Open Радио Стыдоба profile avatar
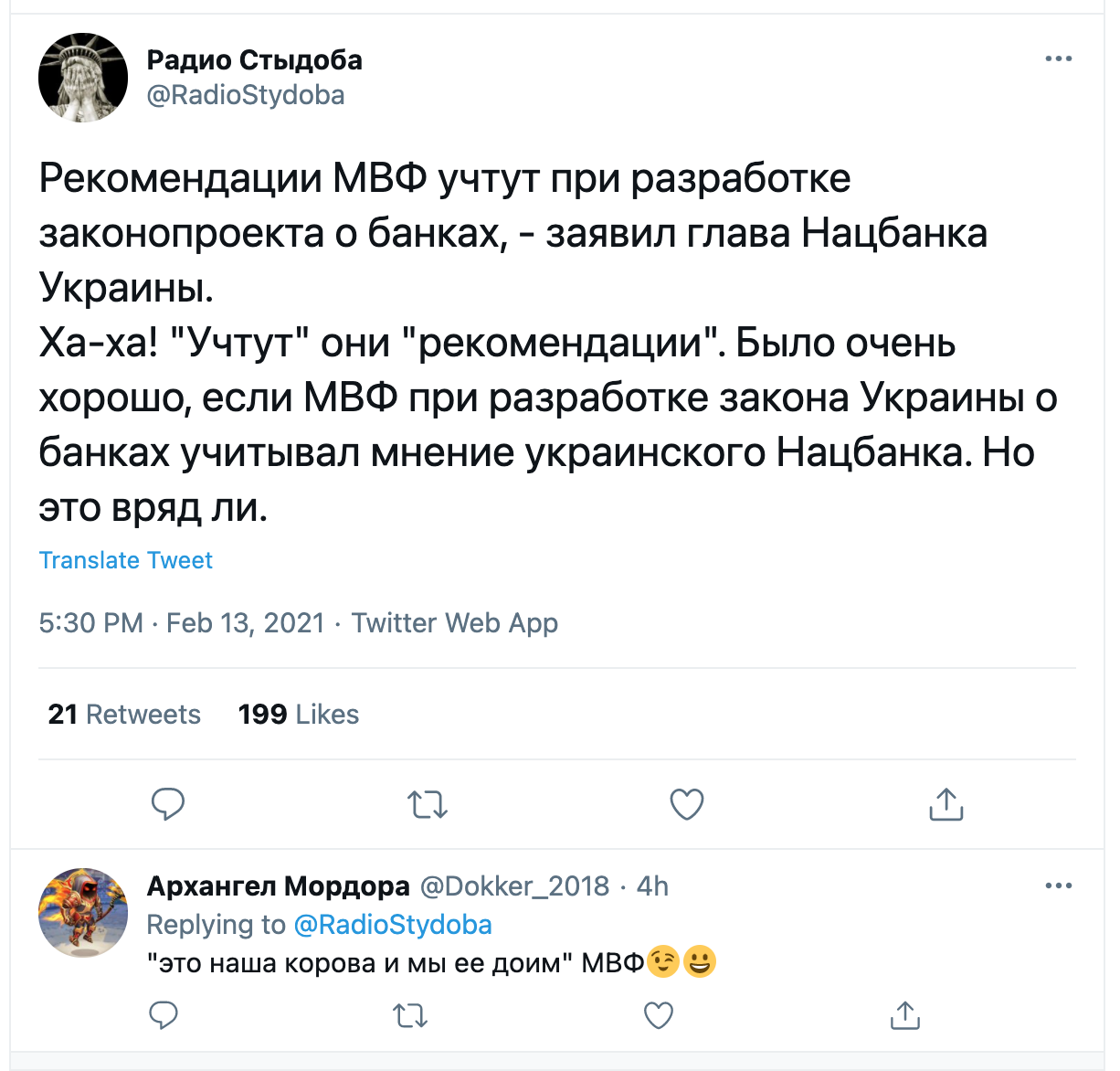This screenshot has height=1071, width=1120. tap(83, 78)
